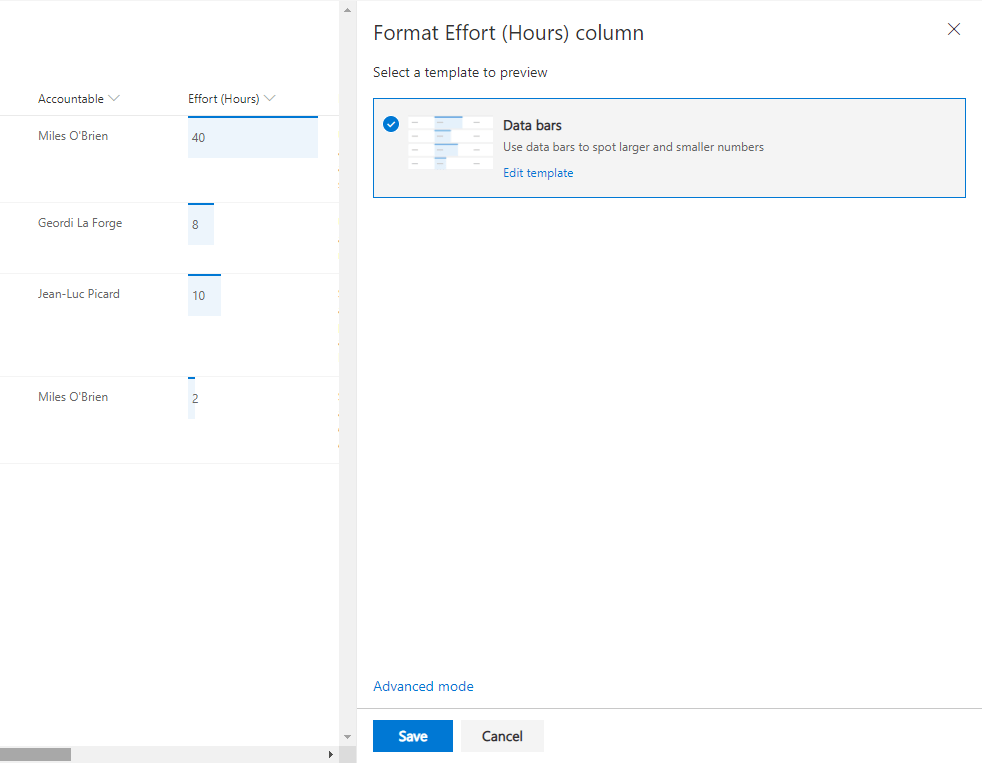
Task: Select the Geordi La Forge cell
Action: (80, 223)
